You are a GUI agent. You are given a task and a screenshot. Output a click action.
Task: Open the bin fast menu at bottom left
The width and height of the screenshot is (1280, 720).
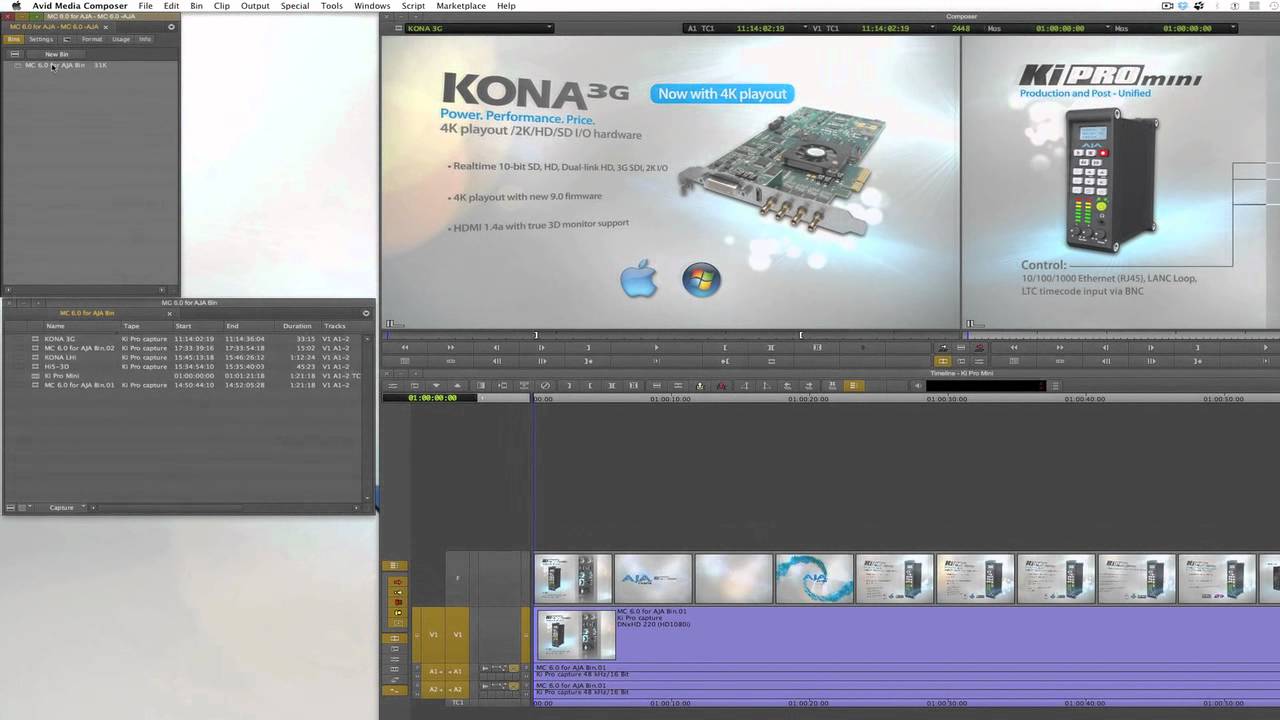[x=12, y=508]
